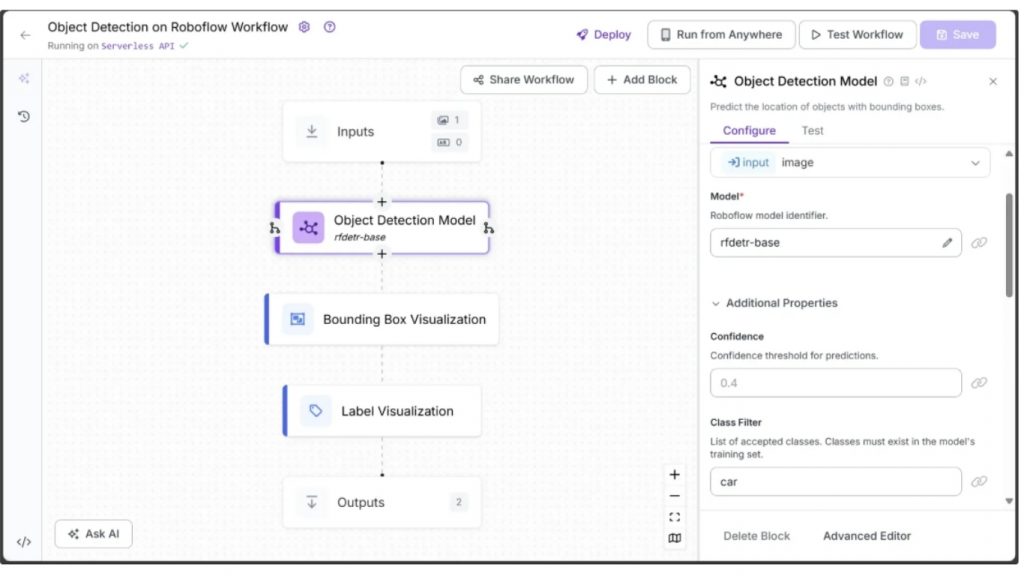
Task: Collapse the Additional Properties section
Action: pos(716,303)
